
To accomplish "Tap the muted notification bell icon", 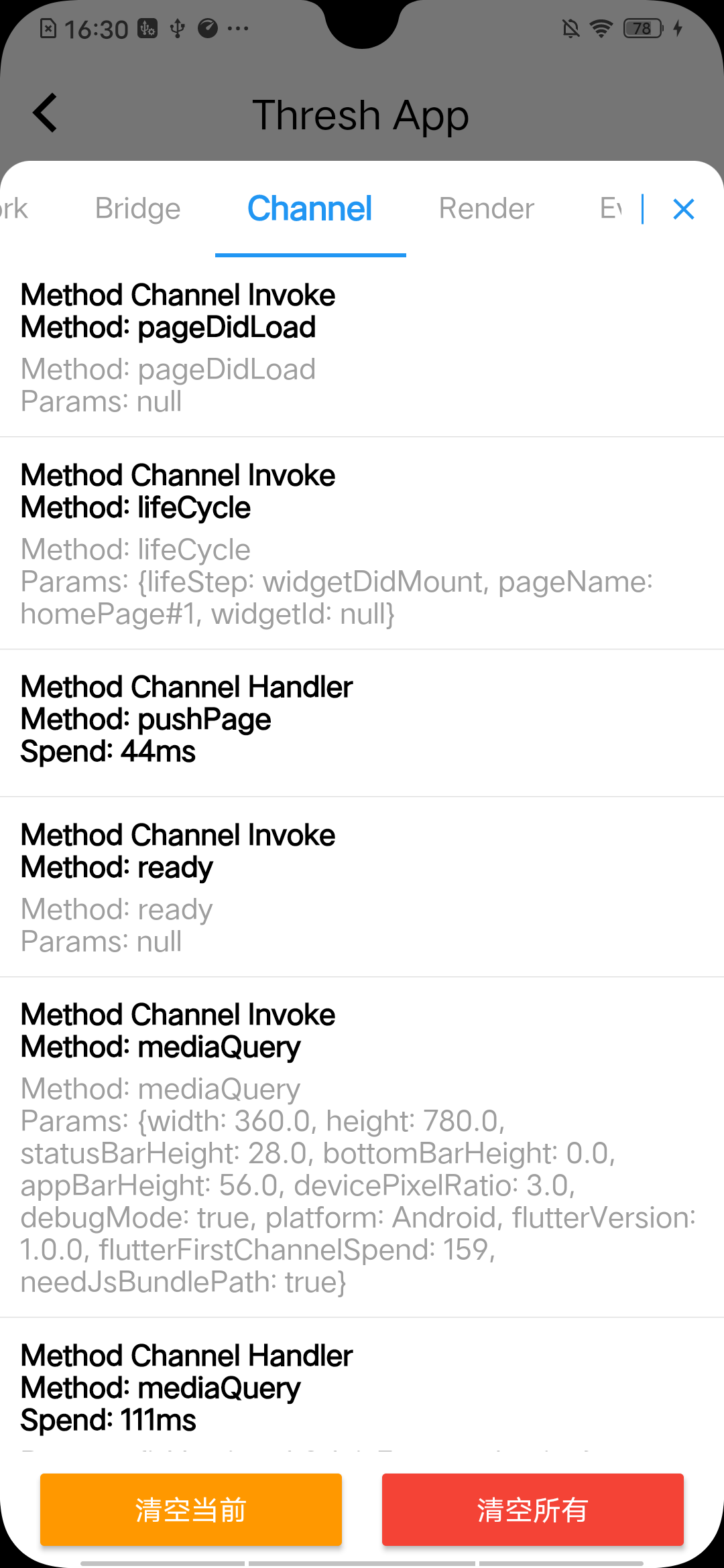I will coord(570,28).
